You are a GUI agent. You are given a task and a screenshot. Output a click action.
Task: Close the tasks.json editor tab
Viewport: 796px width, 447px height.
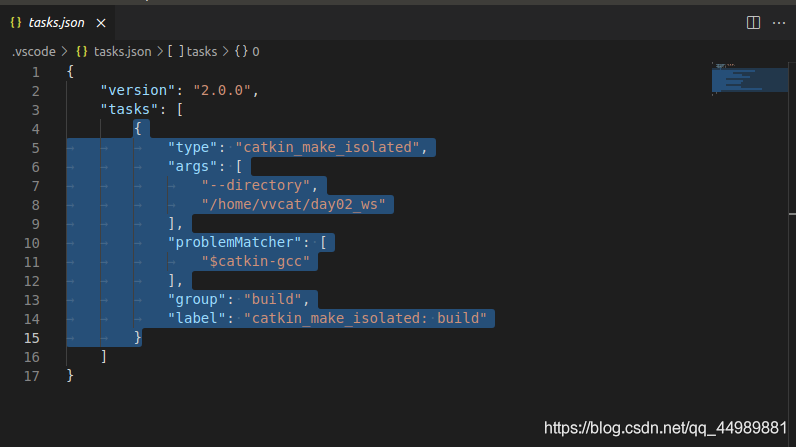(x=101, y=23)
